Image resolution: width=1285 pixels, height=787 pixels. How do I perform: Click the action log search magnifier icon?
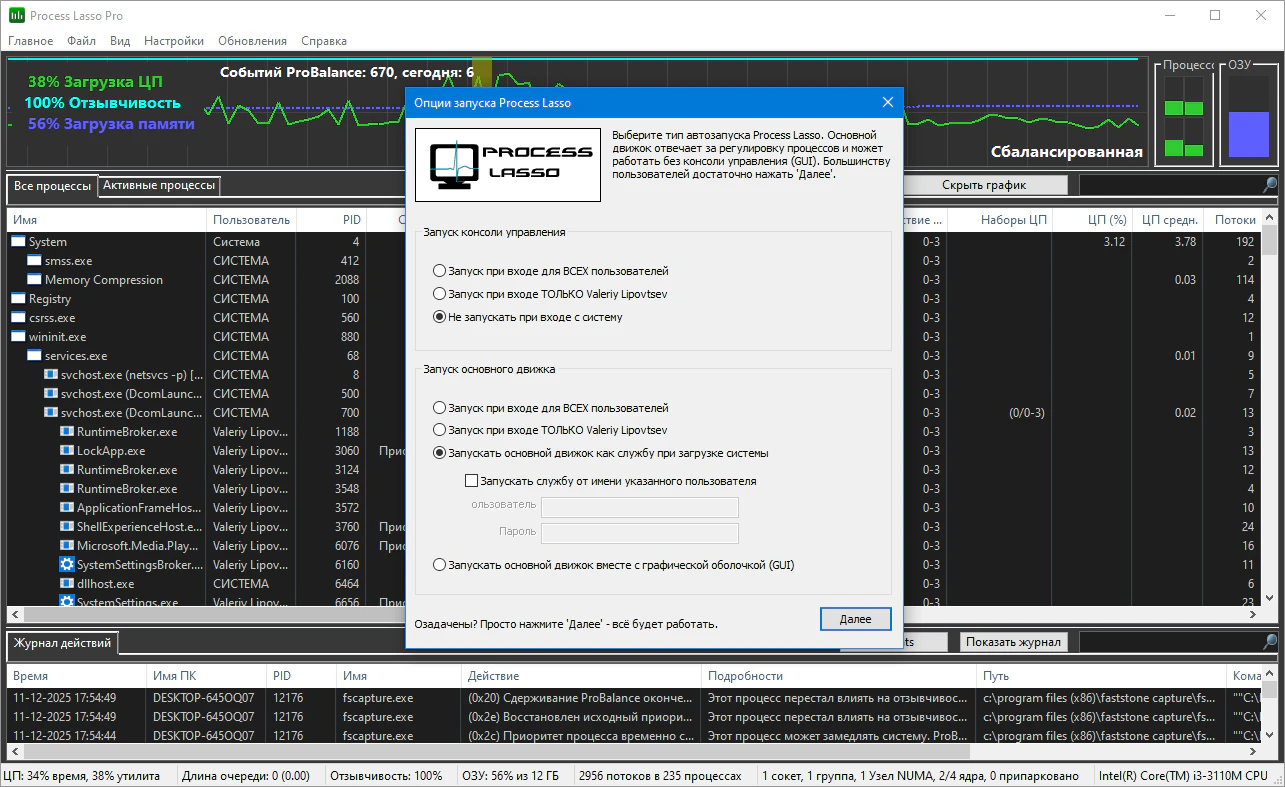pyautogui.click(x=1269, y=642)
